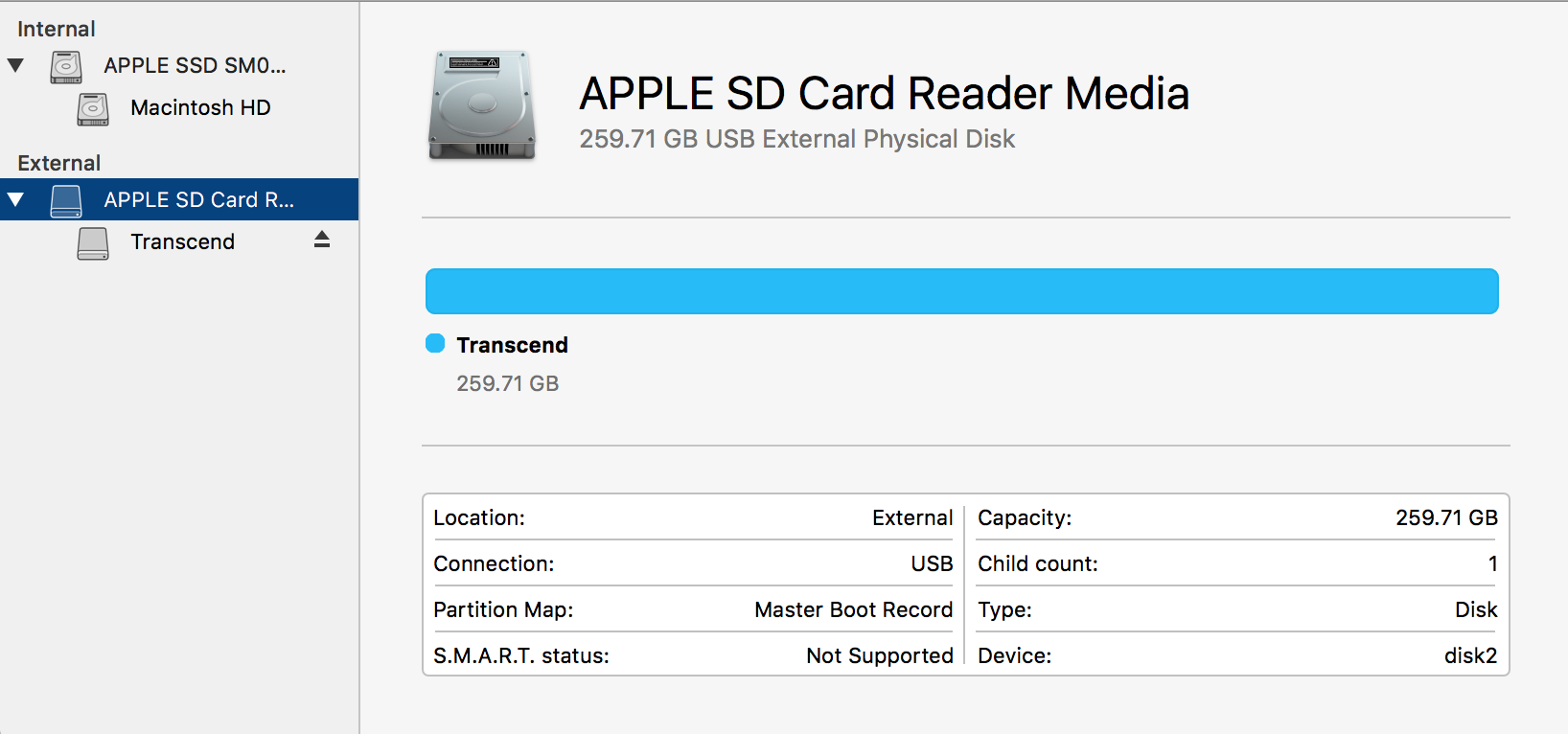
Task: Click the Partition Map value Master Boot Record
Action: click(x=853, y=609)
